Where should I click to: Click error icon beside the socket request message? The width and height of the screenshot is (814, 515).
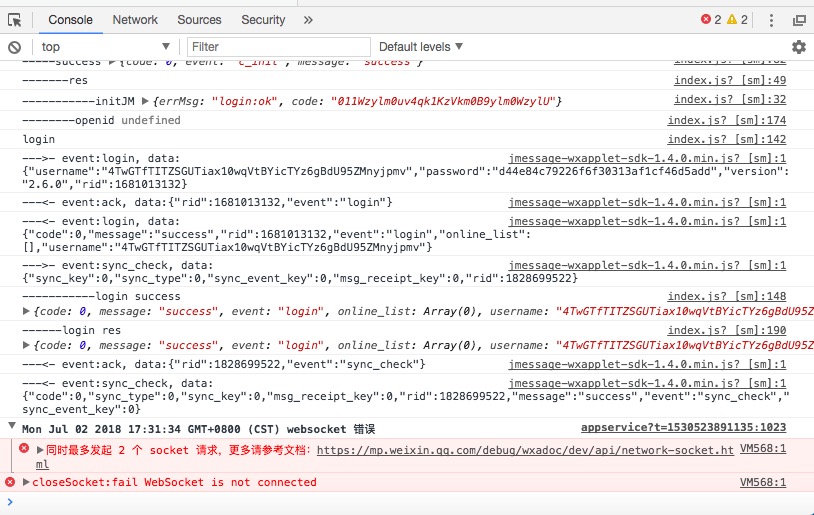[24, 448]
